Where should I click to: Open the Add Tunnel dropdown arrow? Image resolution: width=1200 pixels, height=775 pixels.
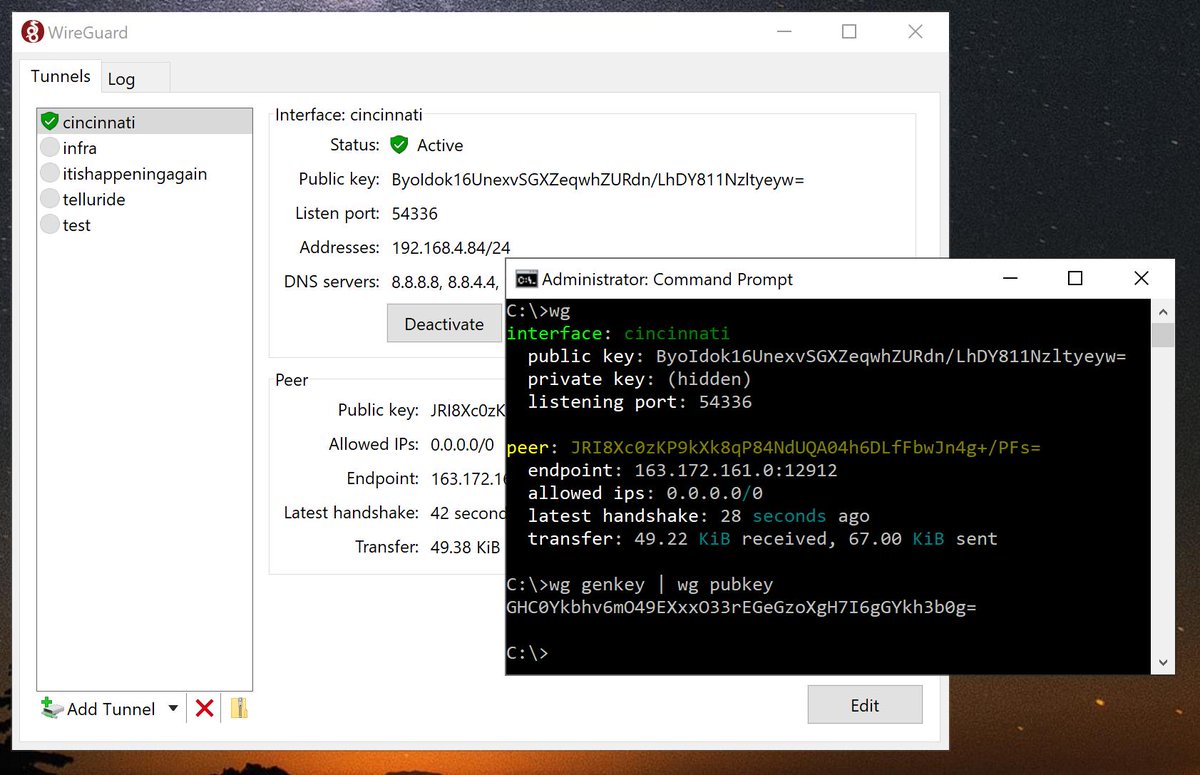click(x=173, y=708)
